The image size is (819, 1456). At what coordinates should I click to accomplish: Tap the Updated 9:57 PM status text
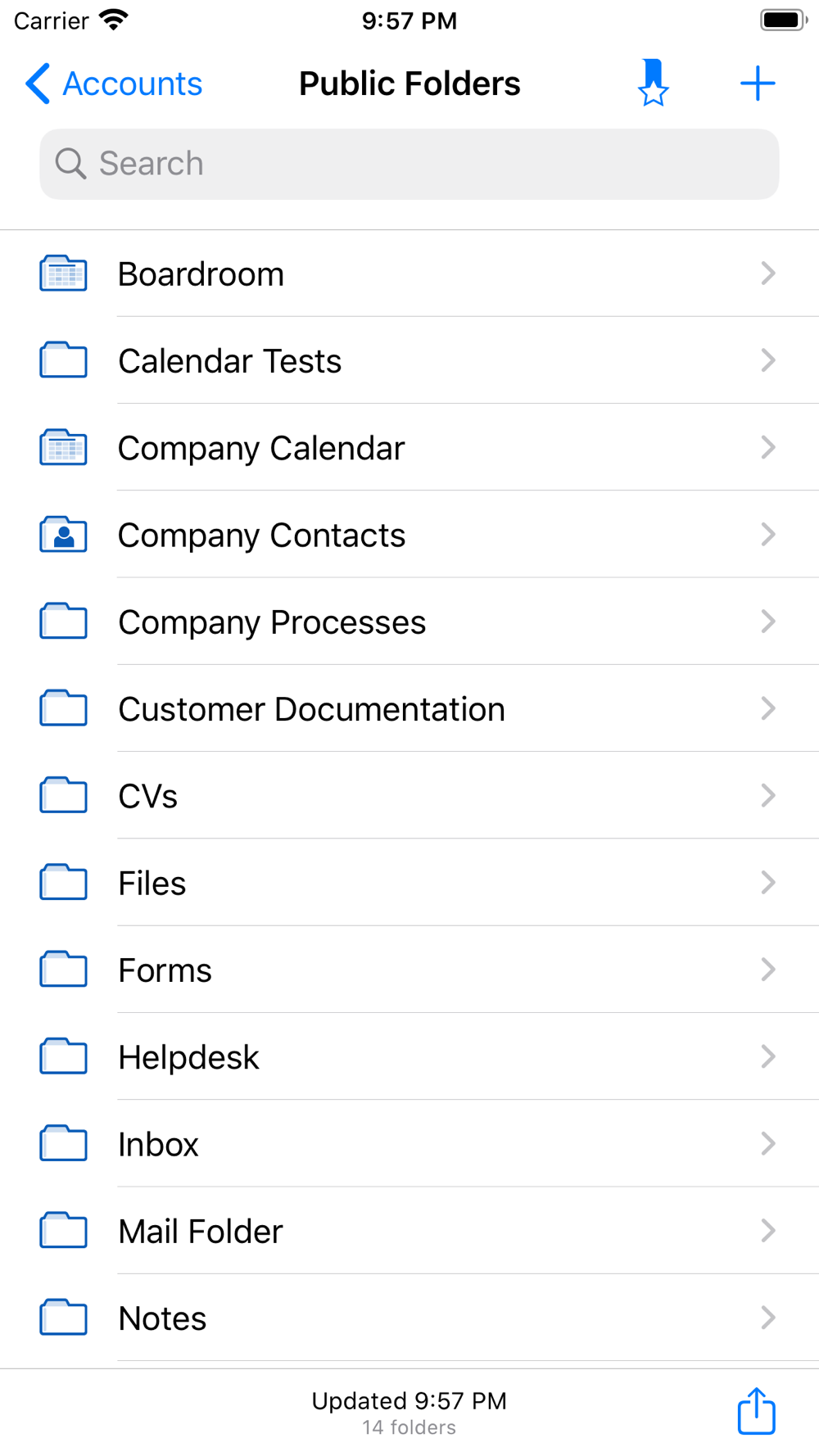(409, 1401)
